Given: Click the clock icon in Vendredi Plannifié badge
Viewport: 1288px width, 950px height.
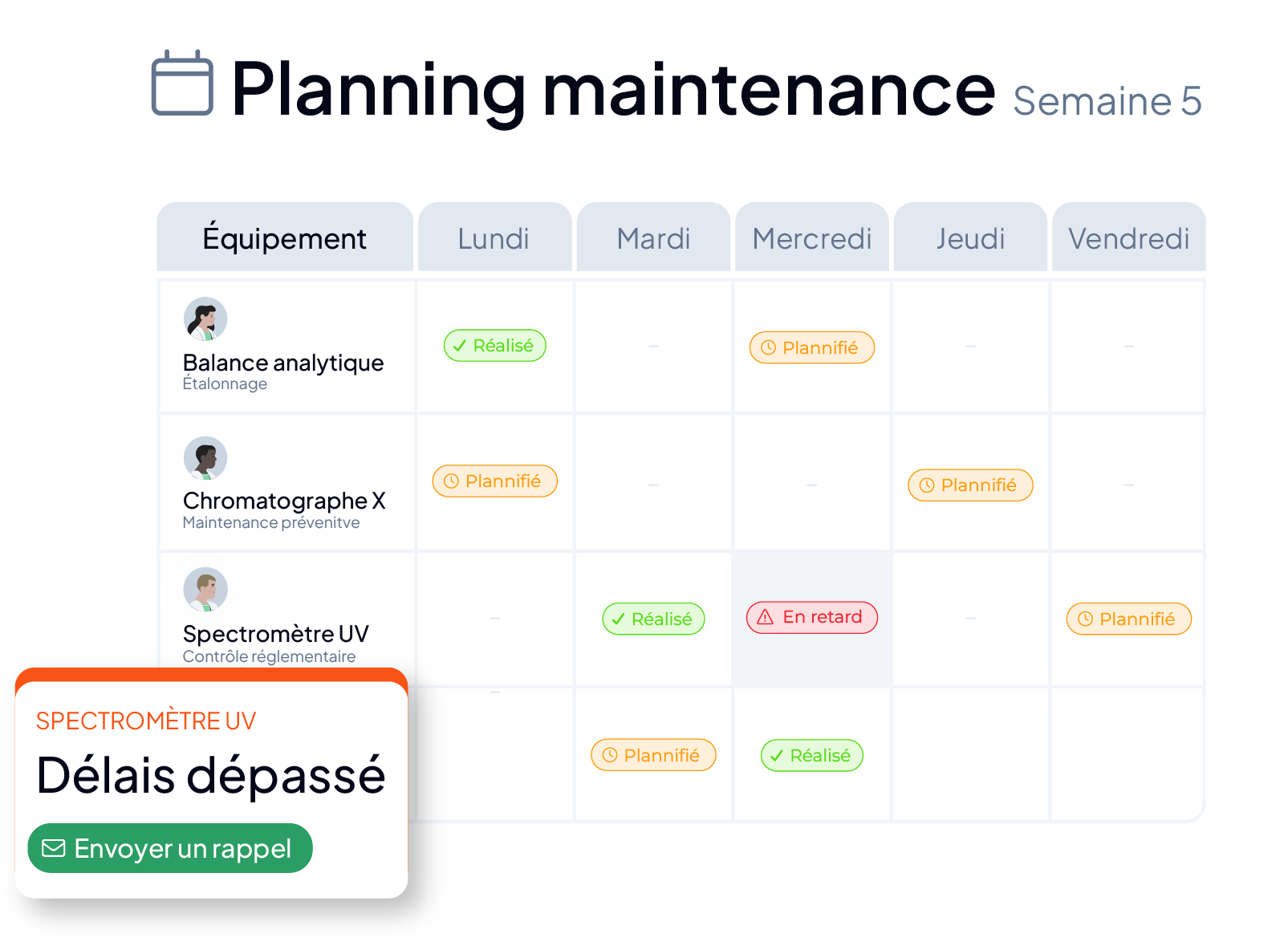Looking at the screenshot, I should click(x=1085, y=619).
